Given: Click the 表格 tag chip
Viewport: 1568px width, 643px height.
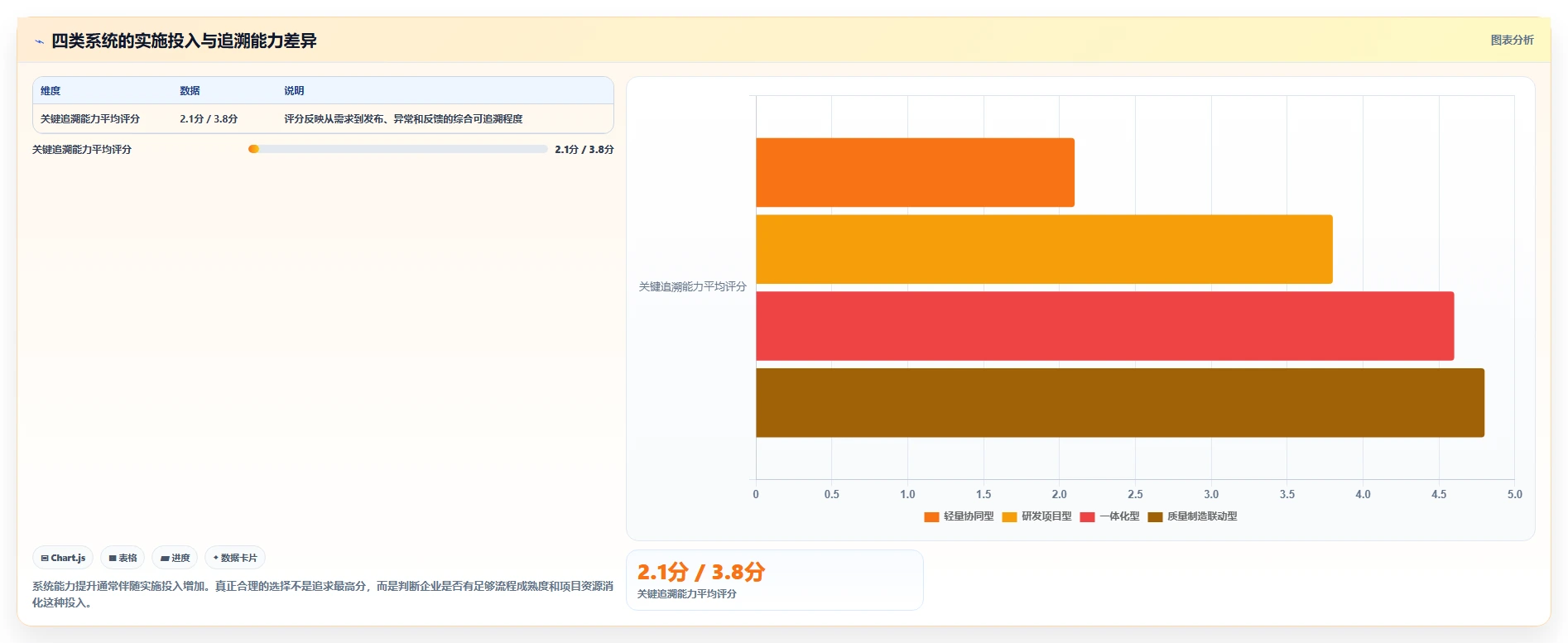Looking at the screenshot, I should (x=123, y=558).
